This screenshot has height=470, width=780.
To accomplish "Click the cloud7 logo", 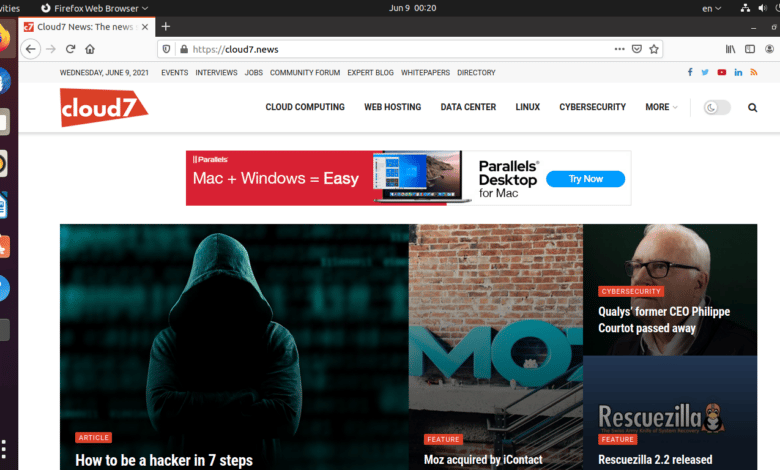I will 103,107.
